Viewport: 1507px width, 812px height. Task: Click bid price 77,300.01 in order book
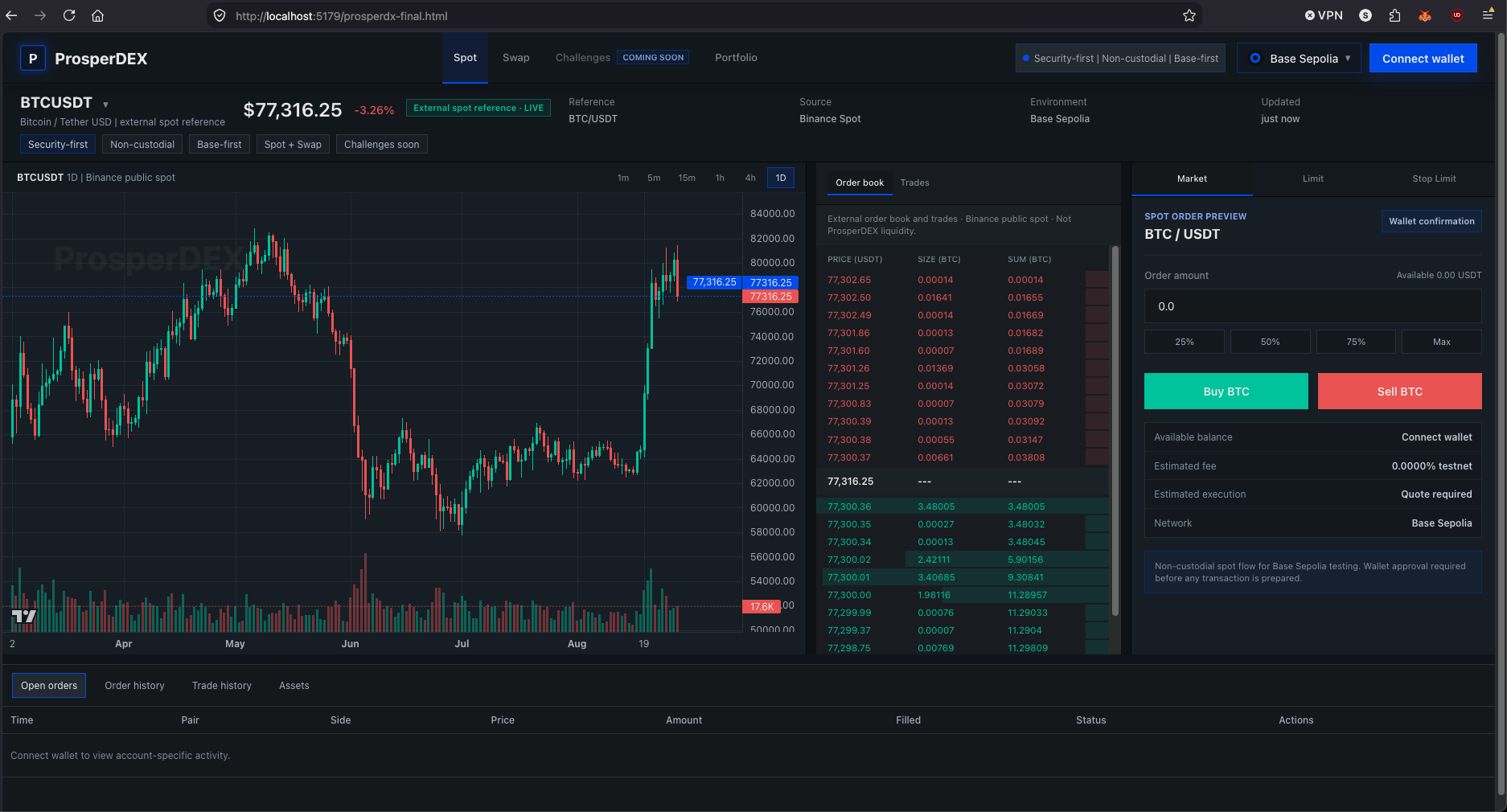click(849, 577)
